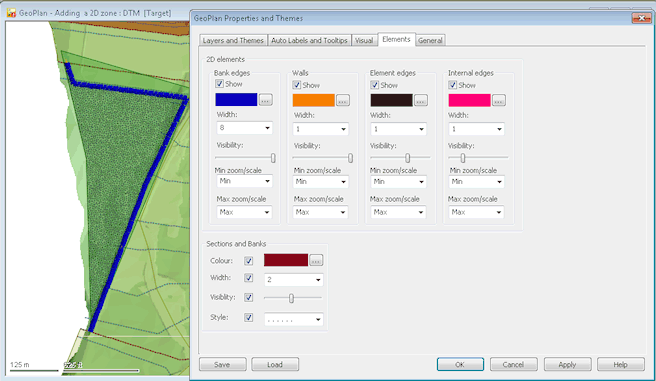Switch to Layers and Themes tab

pyautogui.click(x=233, y=41)
